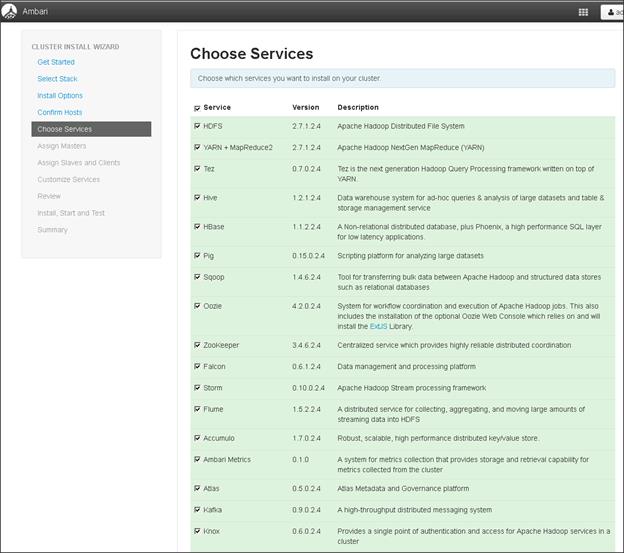The height and width of the screenshot is (553, 624).
Task: Click Knox version 0.6.0.2.4
Action: [x=306, y=531]
